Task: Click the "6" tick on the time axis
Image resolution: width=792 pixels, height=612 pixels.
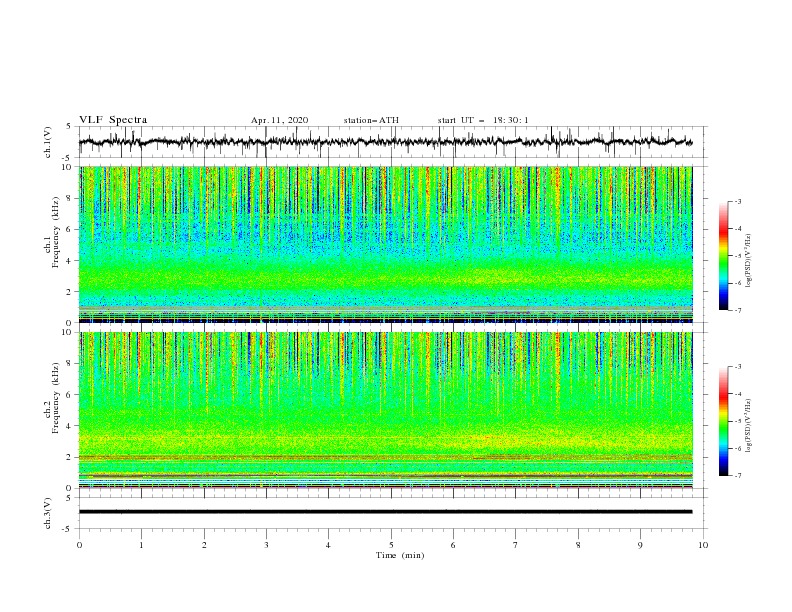Action: (454, 545)
